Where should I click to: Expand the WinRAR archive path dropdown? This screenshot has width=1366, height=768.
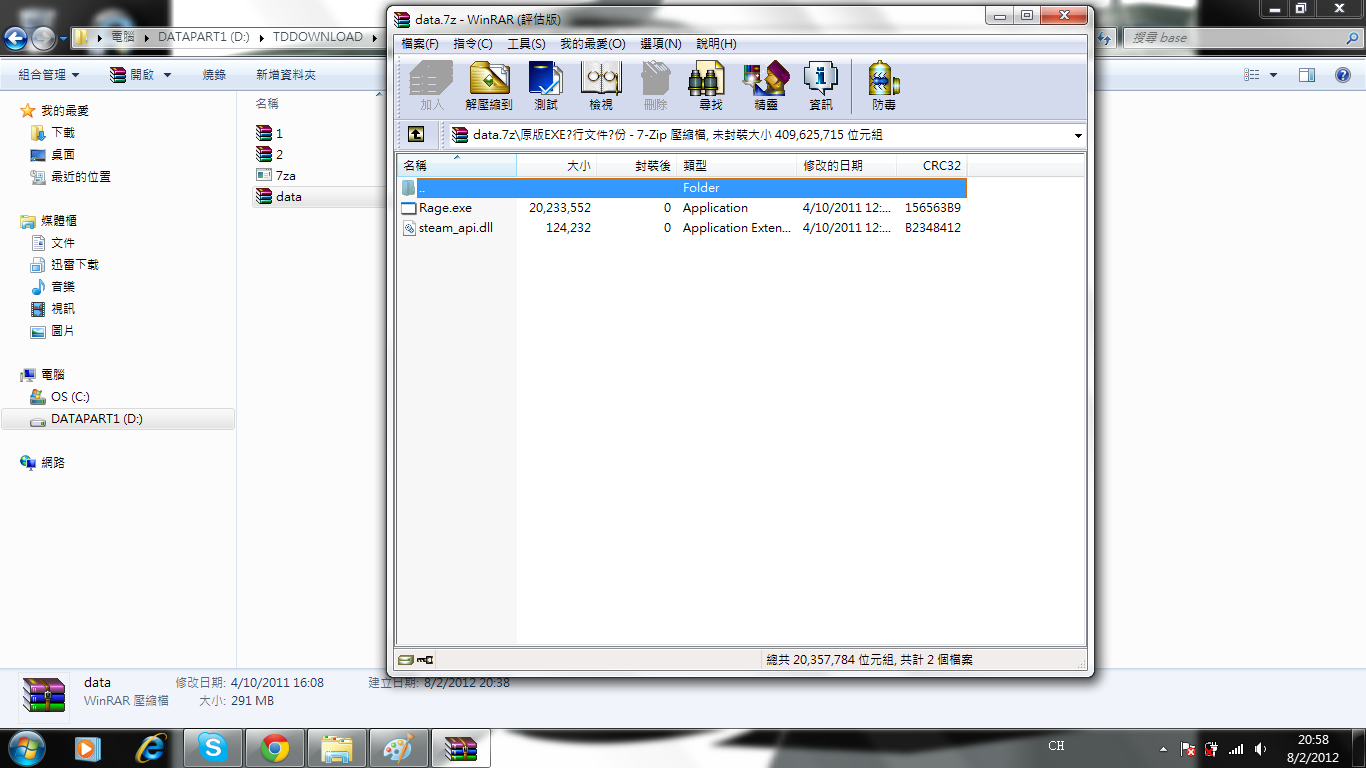coord(1078,135)
